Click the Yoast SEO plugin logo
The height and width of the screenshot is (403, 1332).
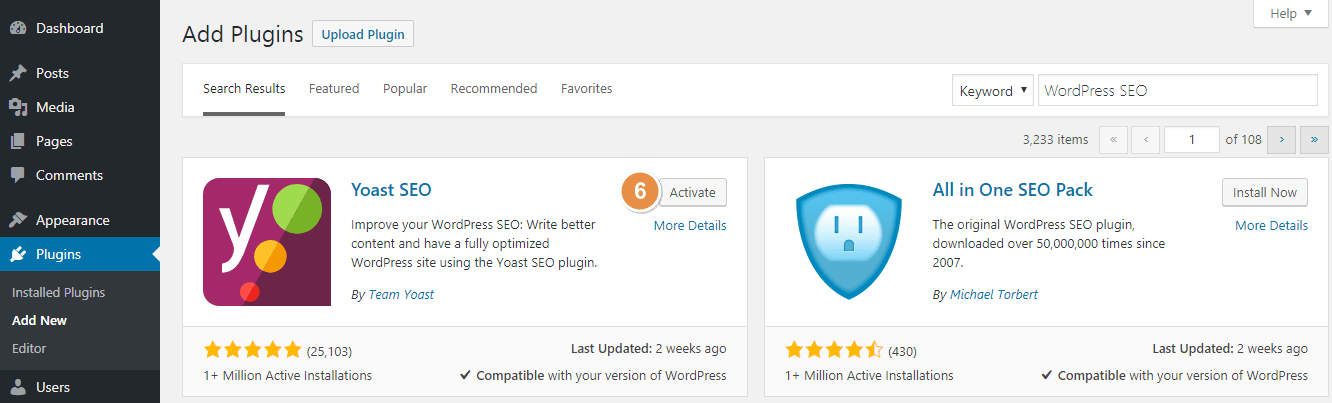(267, 241)
